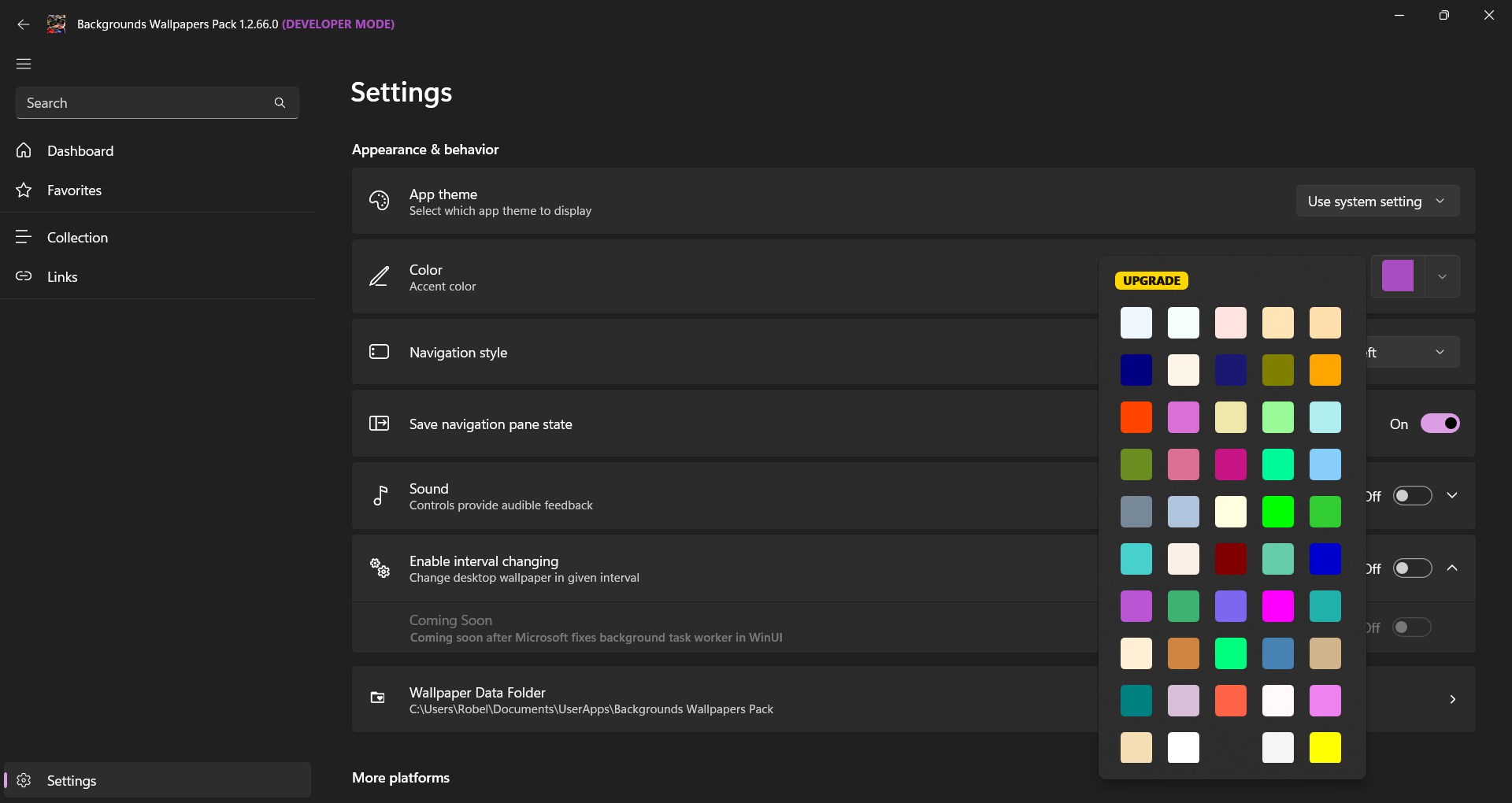Select the yellow color swatch
This screenshot has width=1512, height=803.
(1325, 748)
